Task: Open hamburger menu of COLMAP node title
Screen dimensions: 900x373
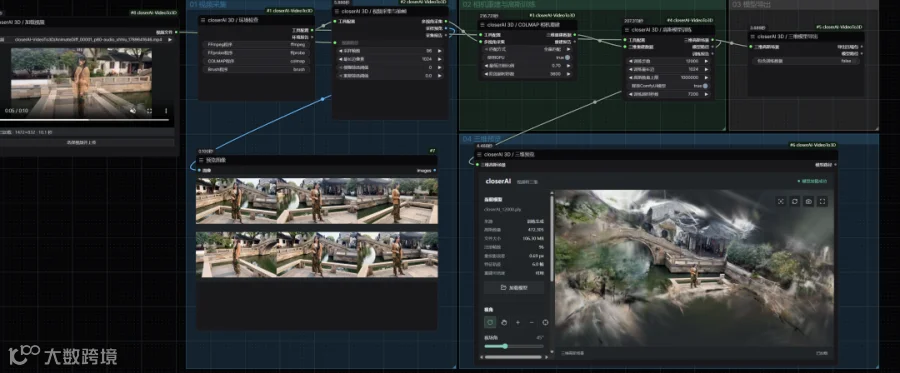Action: pyautogui.click(x=482, y=25)
